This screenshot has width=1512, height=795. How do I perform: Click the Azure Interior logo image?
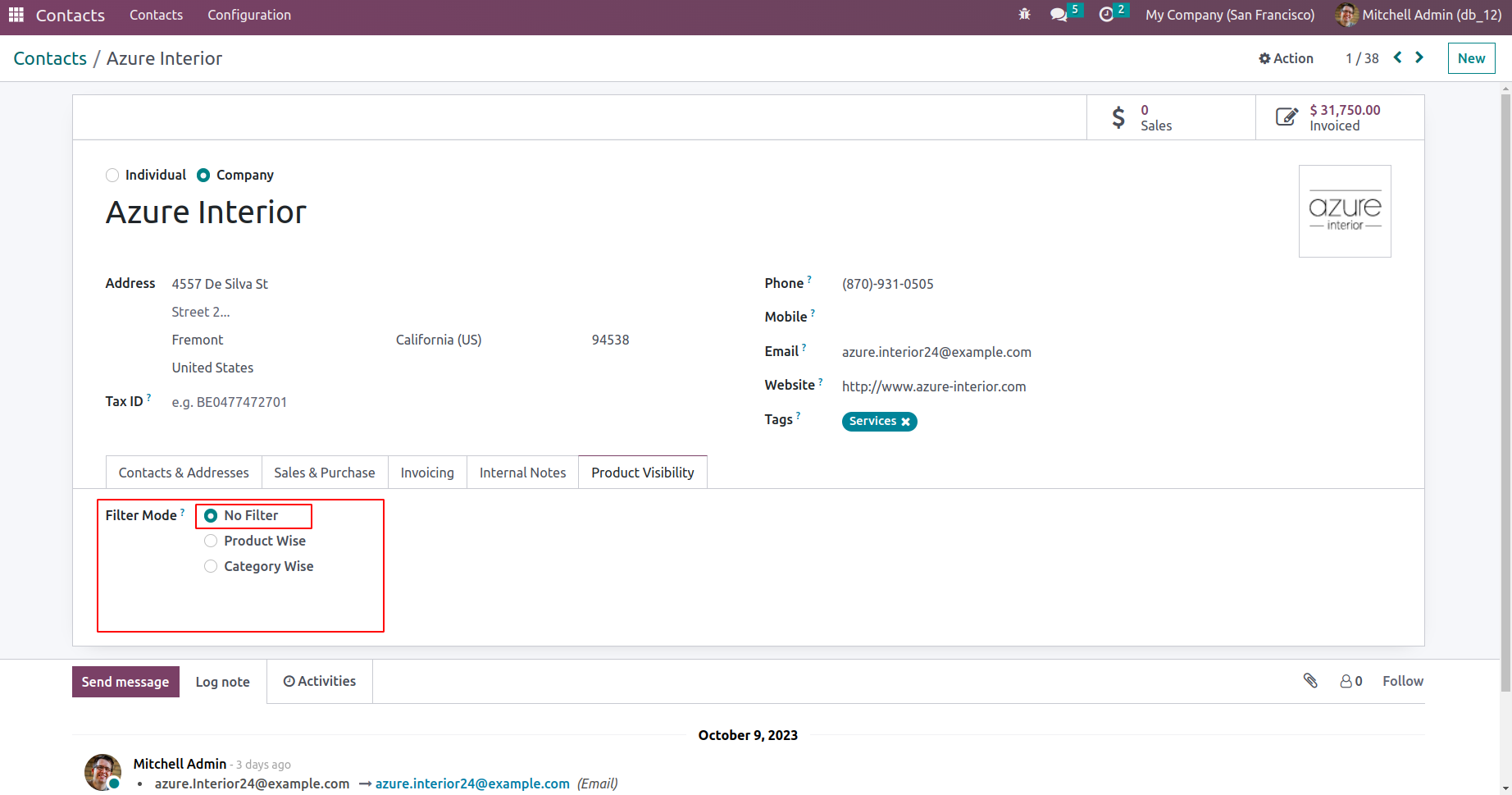pyautogui.click(x=1345, y=211)
